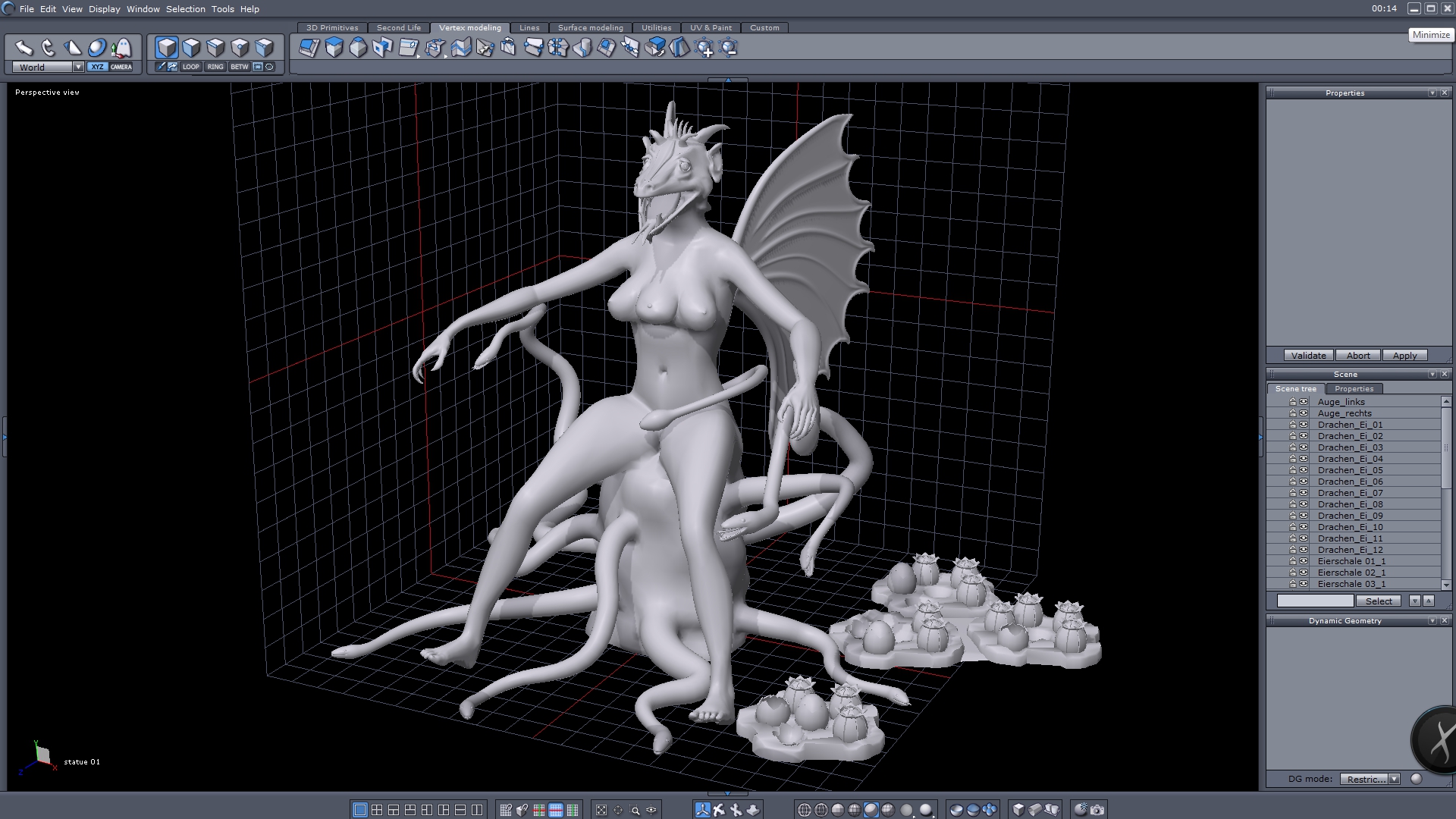Viewport: 1456px width, 819px height.
Task: Select the move arrow tool icon
Action: (24, 49)
